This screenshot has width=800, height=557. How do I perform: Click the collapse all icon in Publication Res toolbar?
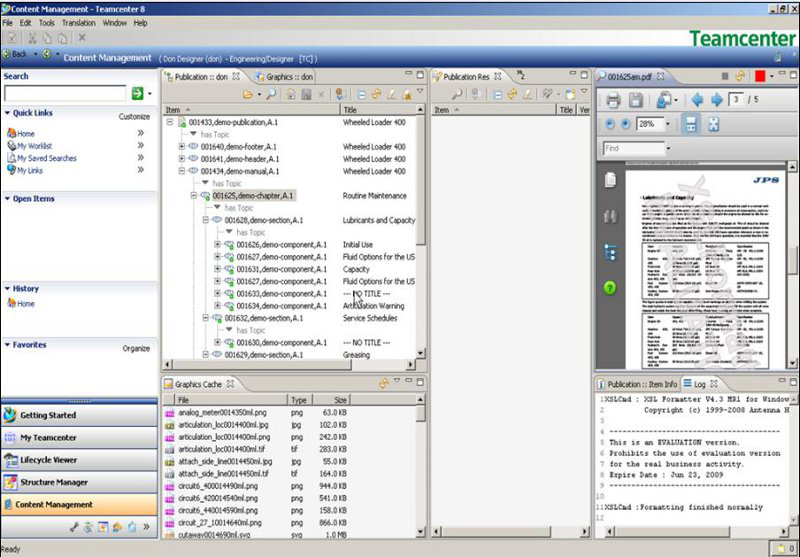[497, 94]
